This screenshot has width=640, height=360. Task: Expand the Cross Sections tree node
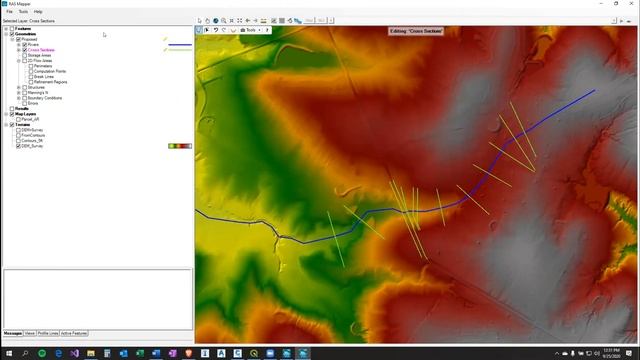(19, 50)
